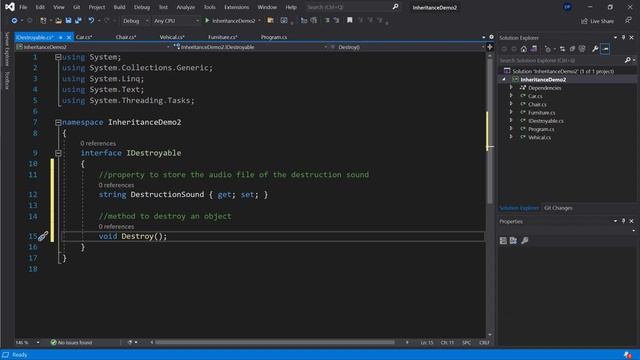Image resolution: width=640 pixels, height=360 pixels.
Task: Click the editor horizontal scrollbar
Action: (x=275, y=342)
